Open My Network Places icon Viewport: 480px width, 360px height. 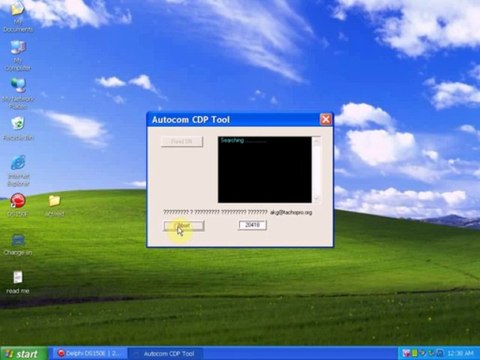point(18,93)
